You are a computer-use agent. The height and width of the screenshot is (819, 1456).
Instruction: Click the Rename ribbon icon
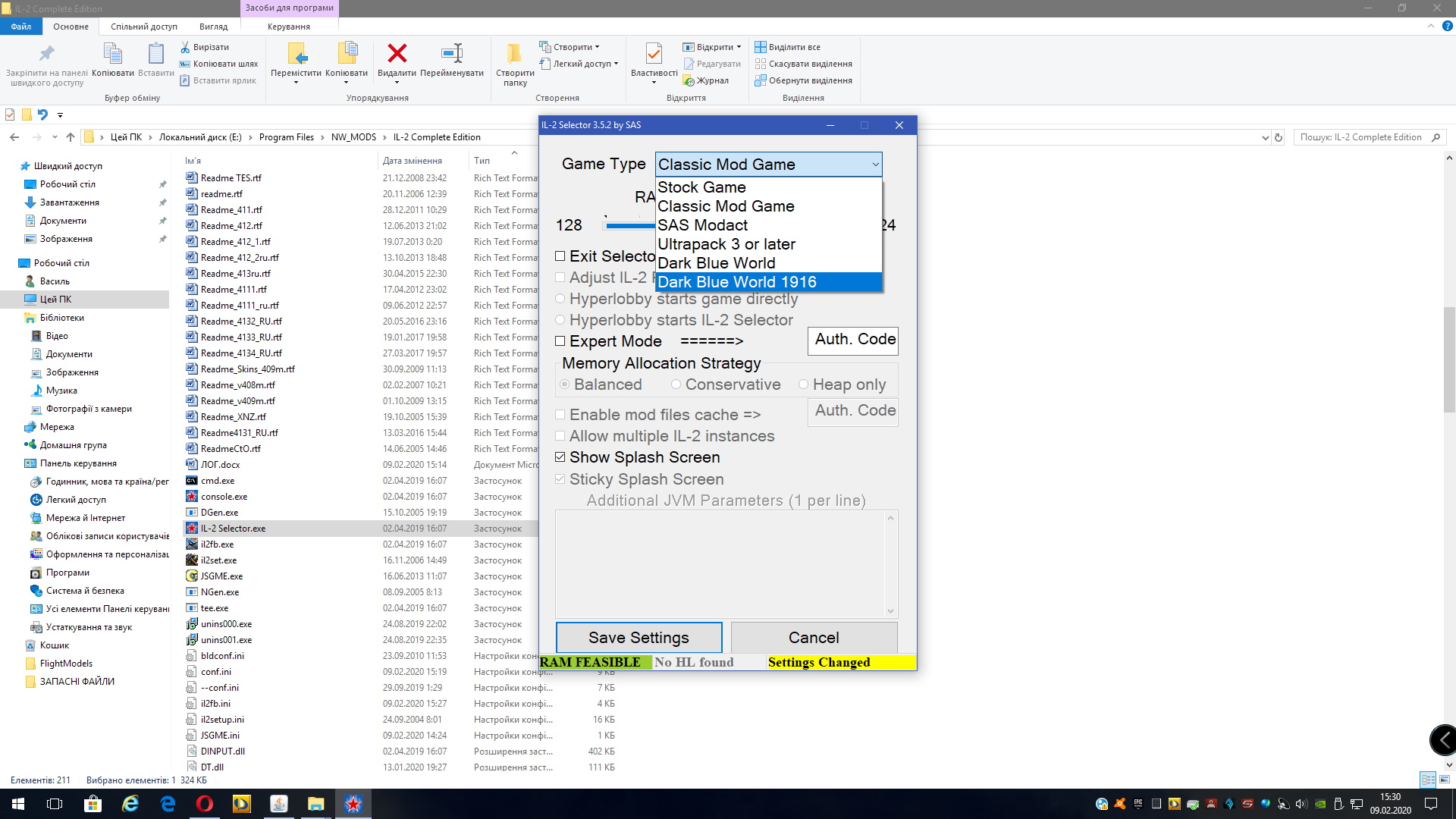452,55
